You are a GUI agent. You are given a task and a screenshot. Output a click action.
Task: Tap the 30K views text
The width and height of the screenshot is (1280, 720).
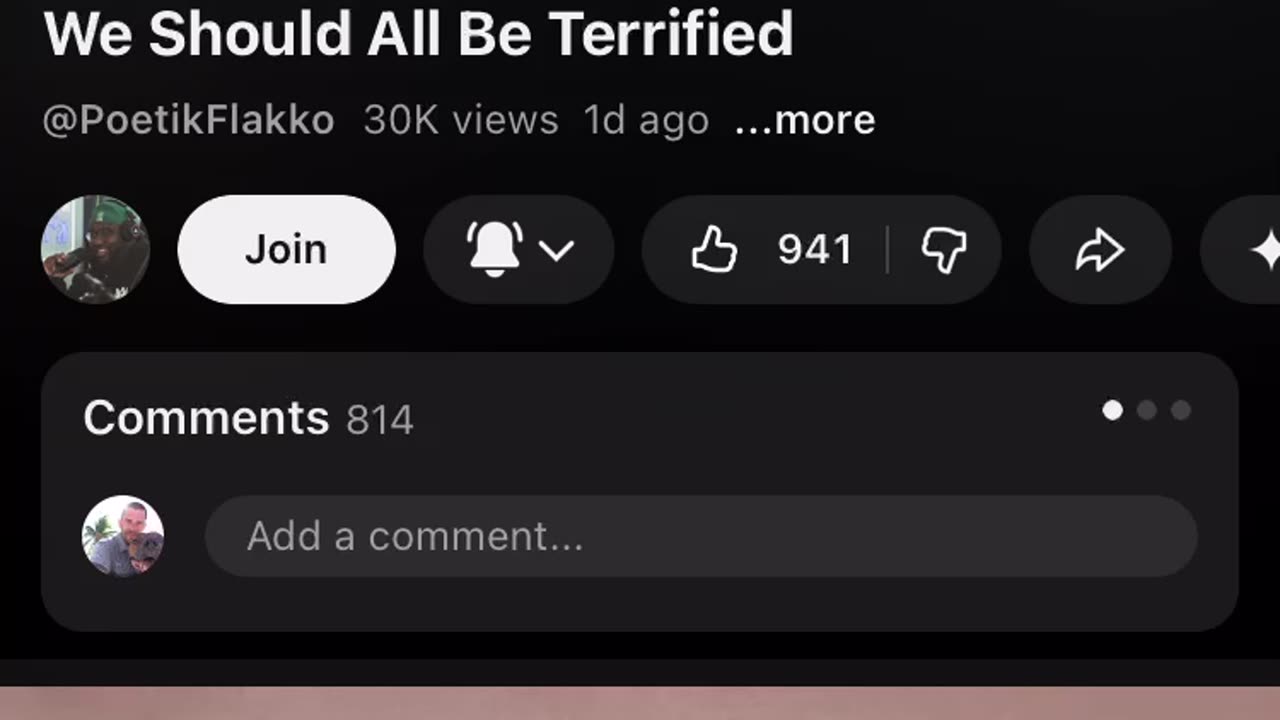tap(461, 120)
